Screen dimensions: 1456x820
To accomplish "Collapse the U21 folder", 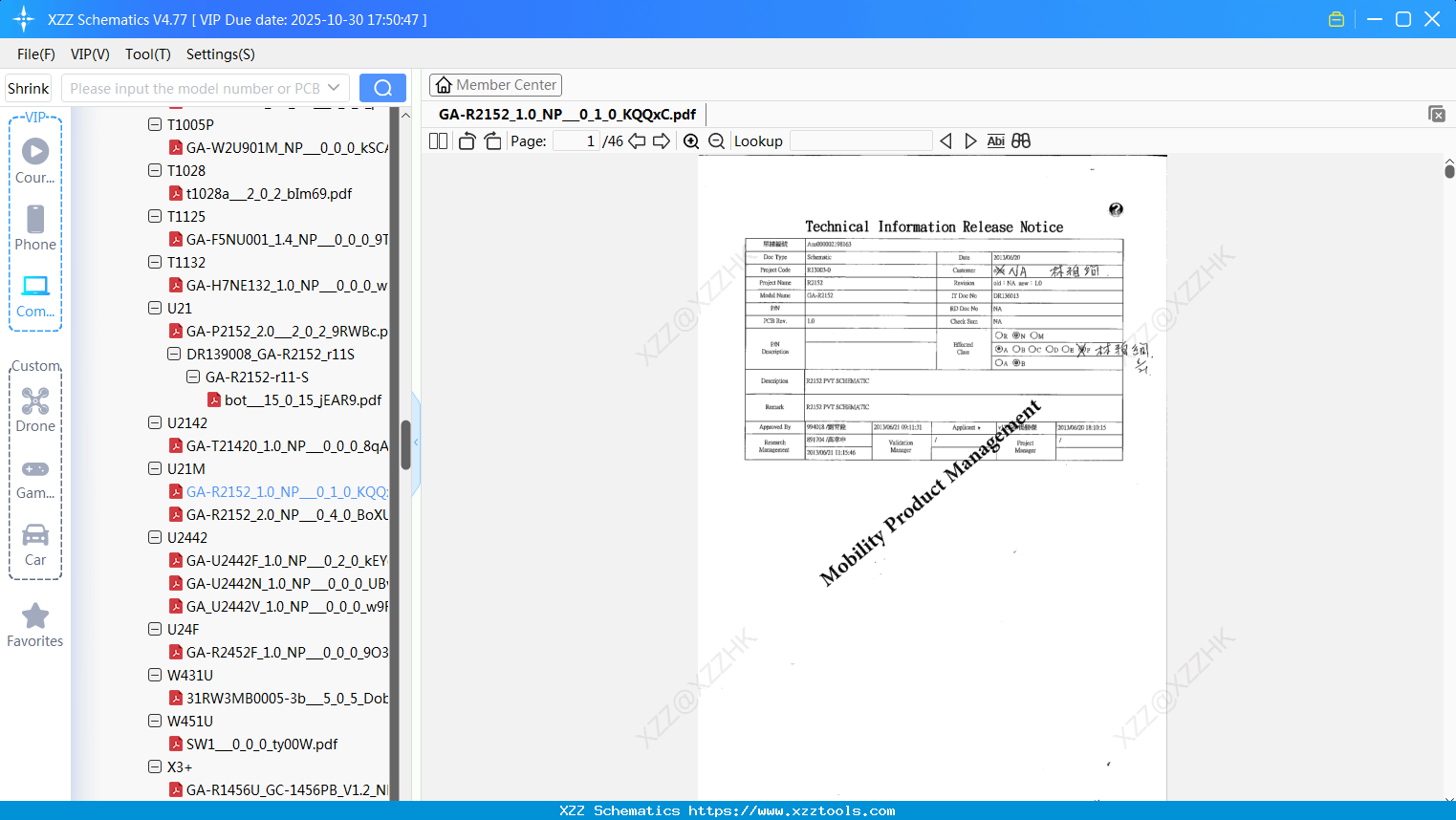I will 155,308.
